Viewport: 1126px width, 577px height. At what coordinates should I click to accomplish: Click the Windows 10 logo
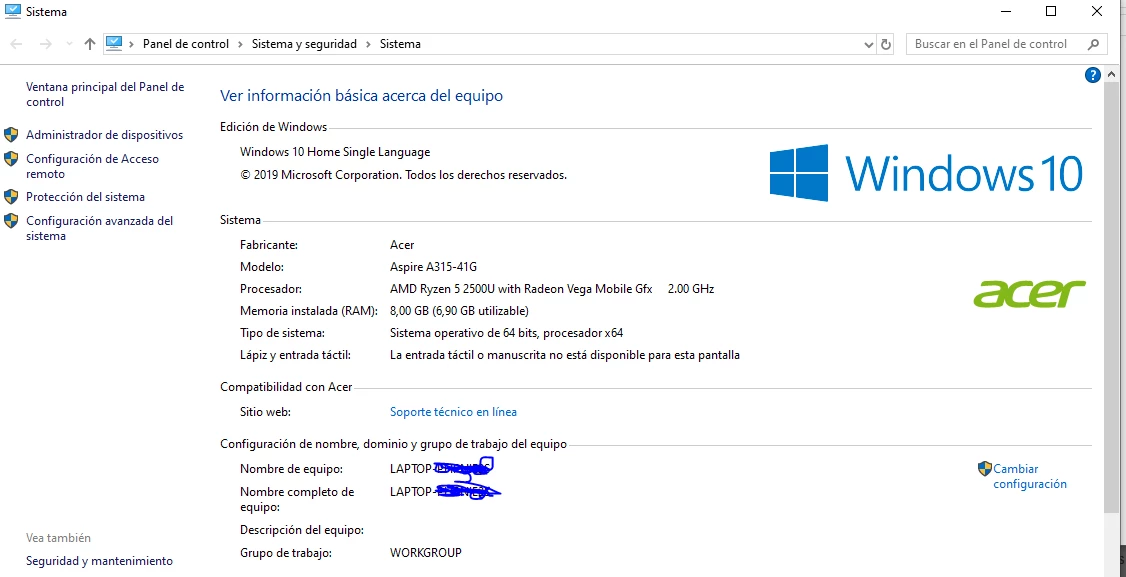(x=926, y=172)
